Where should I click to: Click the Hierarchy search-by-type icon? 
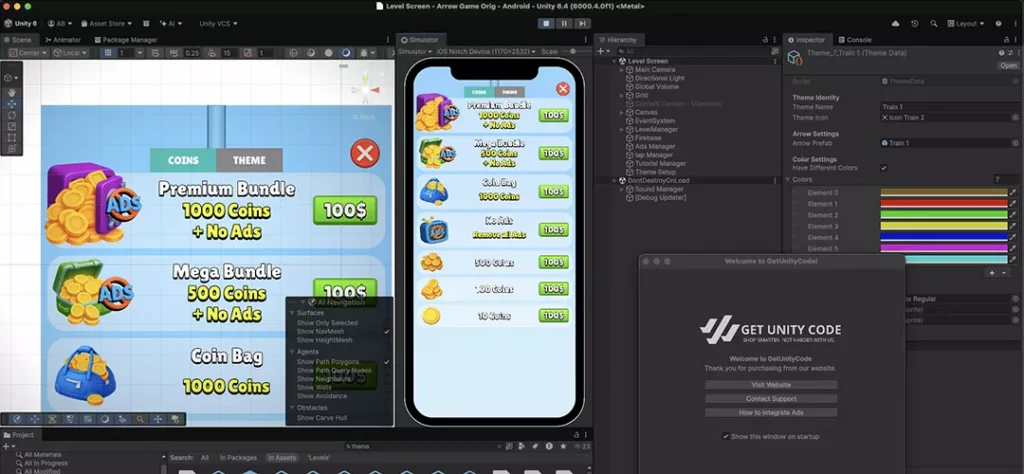(x=775, y=51)
